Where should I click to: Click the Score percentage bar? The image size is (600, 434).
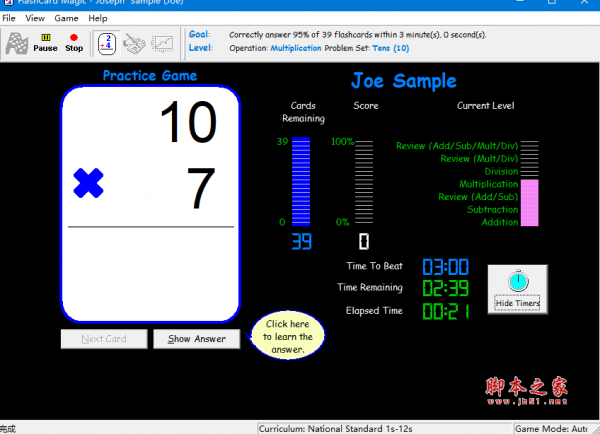click(x=364, y=182)
